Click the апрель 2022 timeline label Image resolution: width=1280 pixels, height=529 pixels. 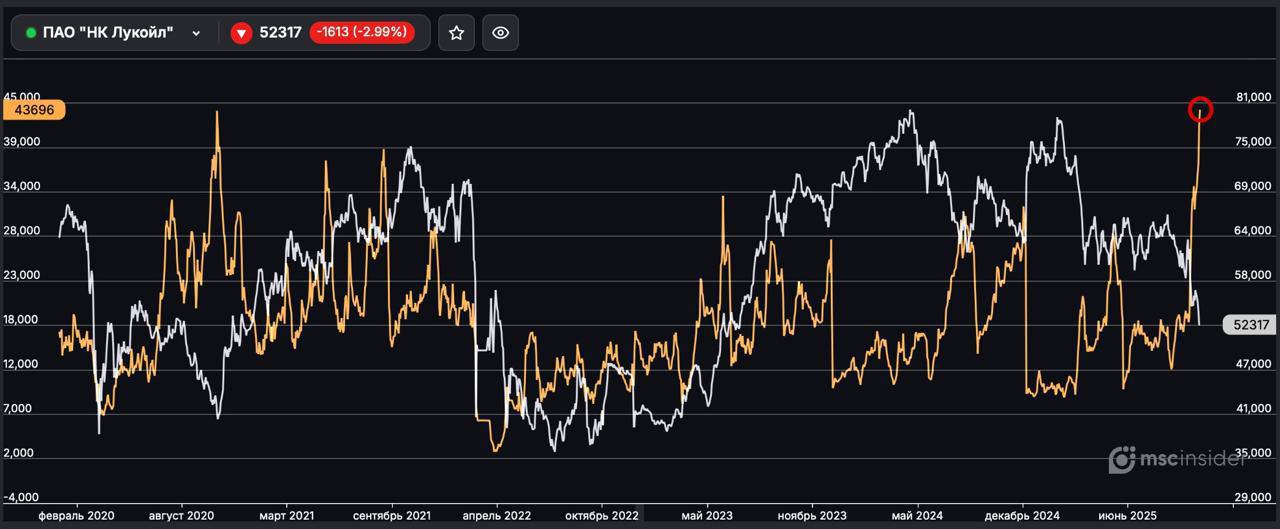click(x=497, y=516)
